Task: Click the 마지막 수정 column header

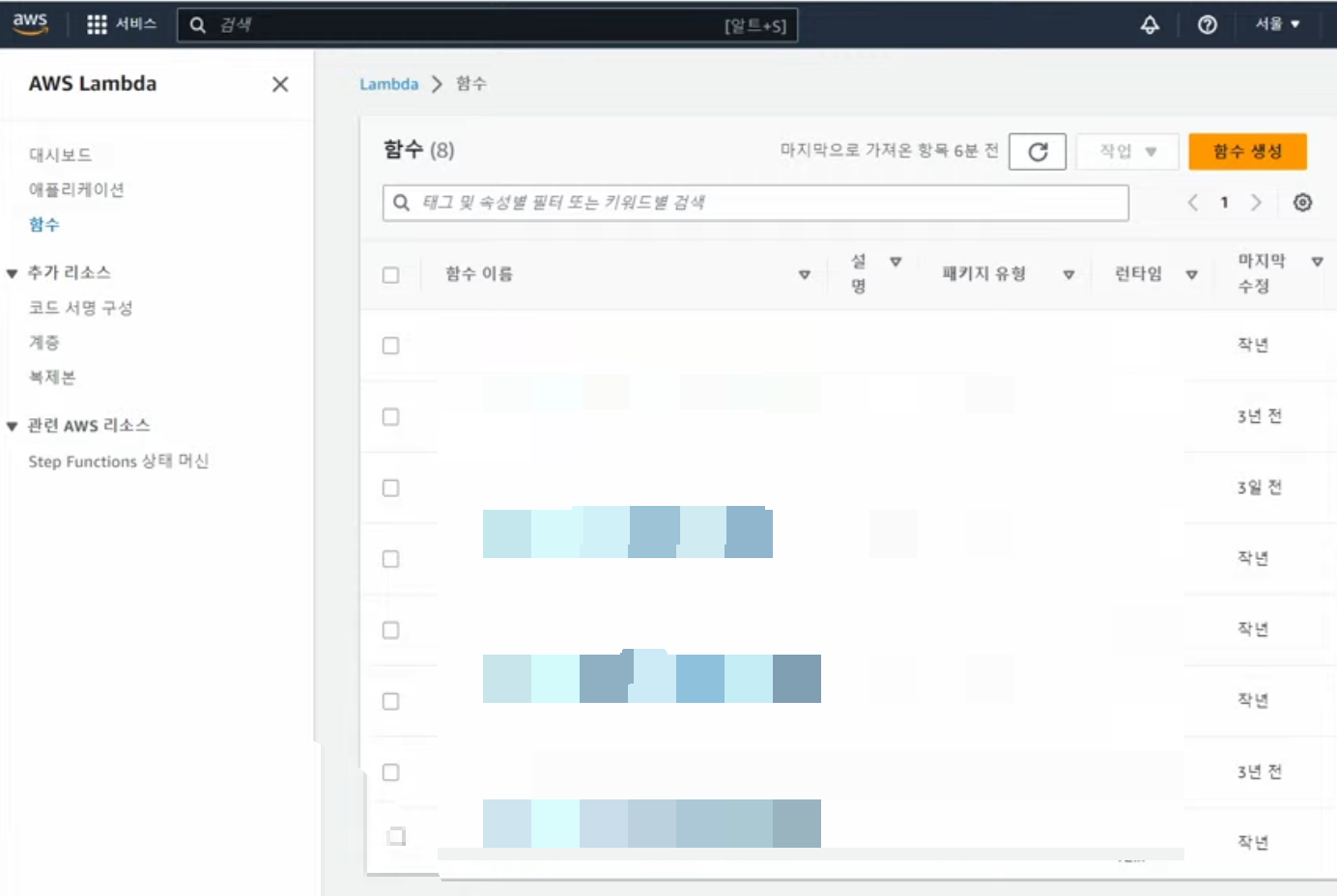Action: [1262, 274]
